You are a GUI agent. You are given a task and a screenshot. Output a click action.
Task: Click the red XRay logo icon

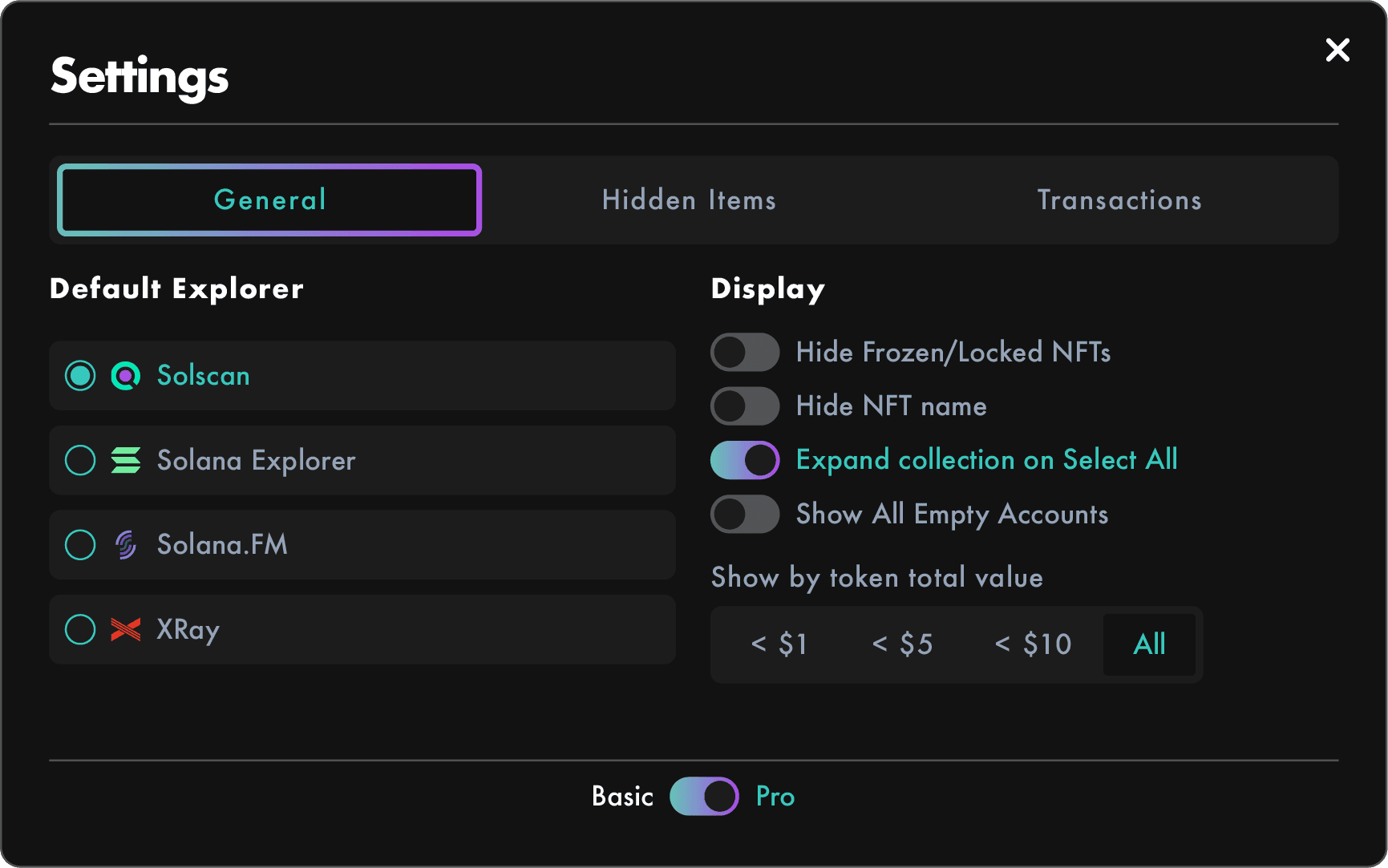tap(126, 630)
